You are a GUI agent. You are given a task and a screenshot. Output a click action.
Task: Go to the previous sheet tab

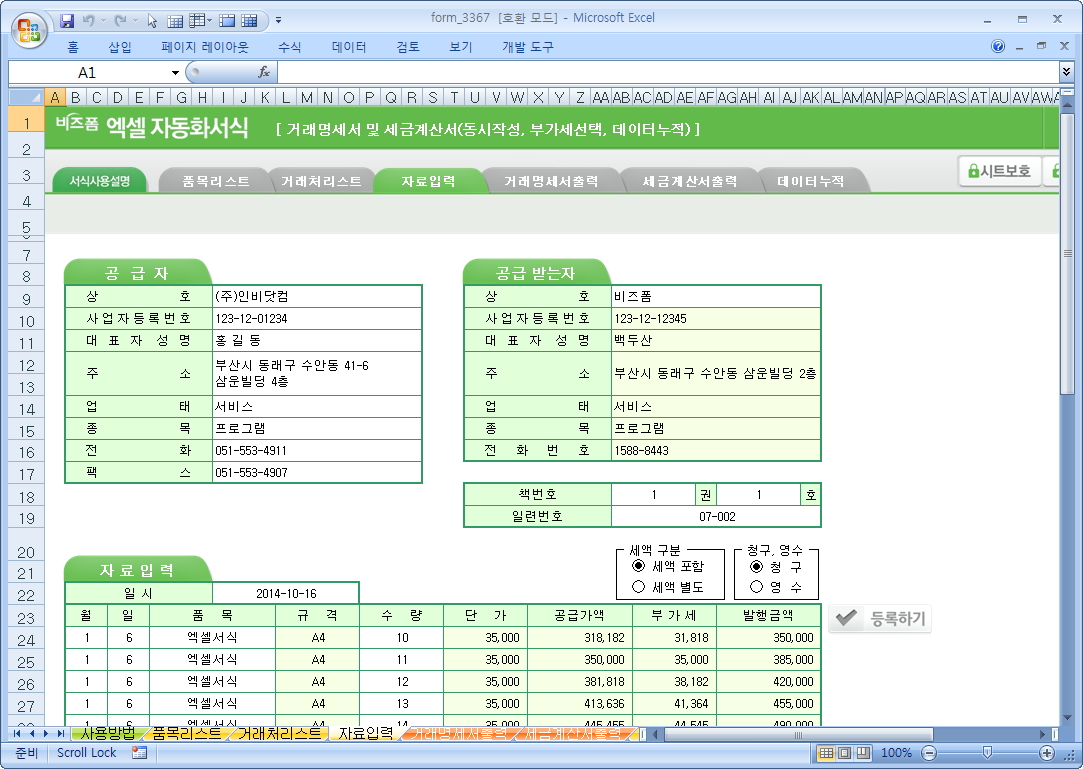[x=32, y=733]
